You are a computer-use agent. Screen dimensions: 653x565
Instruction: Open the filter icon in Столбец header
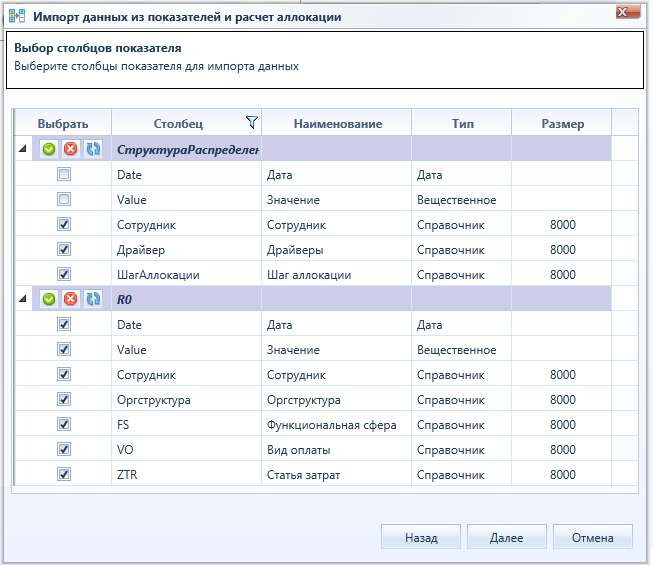[x=252, y=122]
